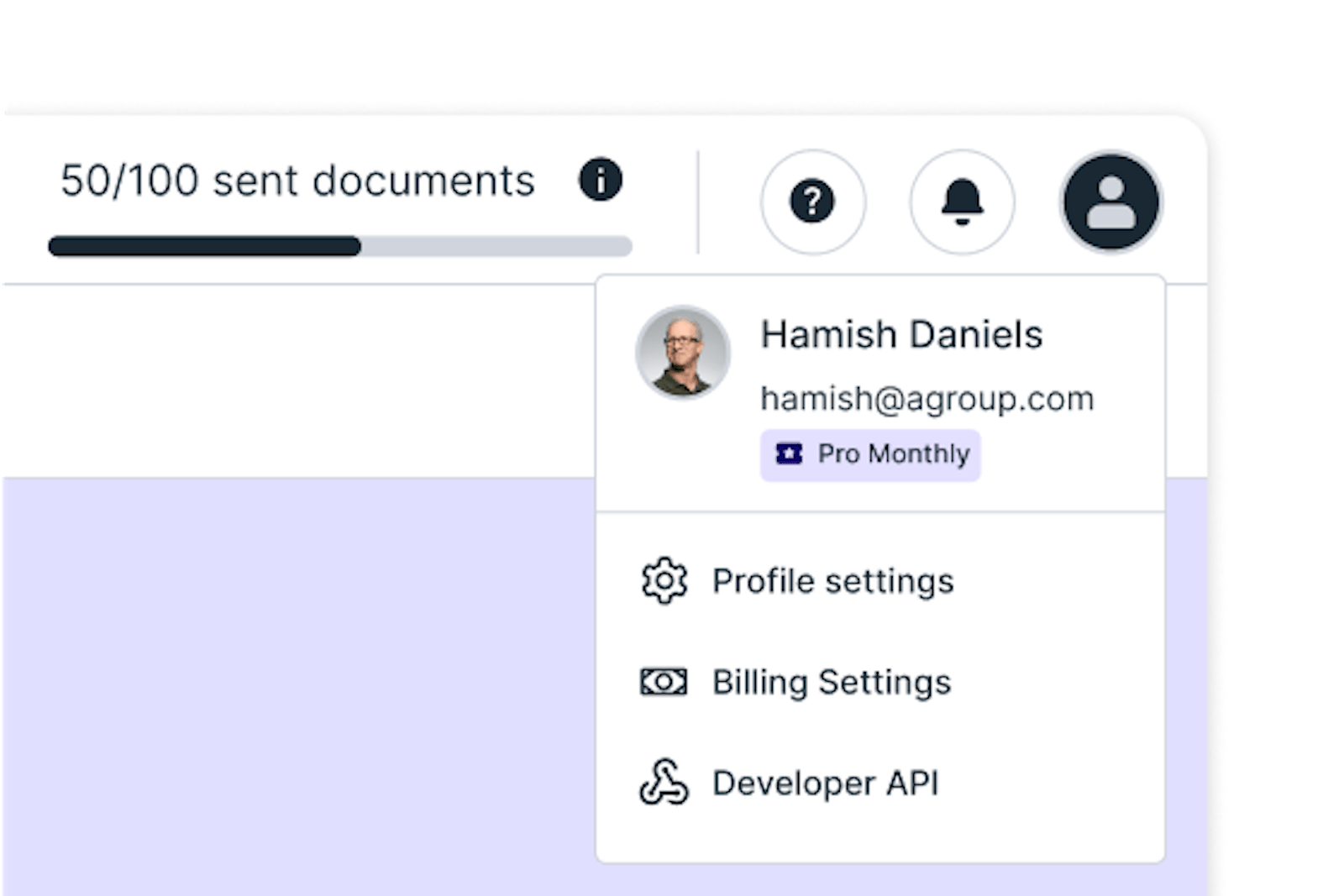Click the gear icon for Profile settings
The image size is (1344, 896).
coord(664,581)
